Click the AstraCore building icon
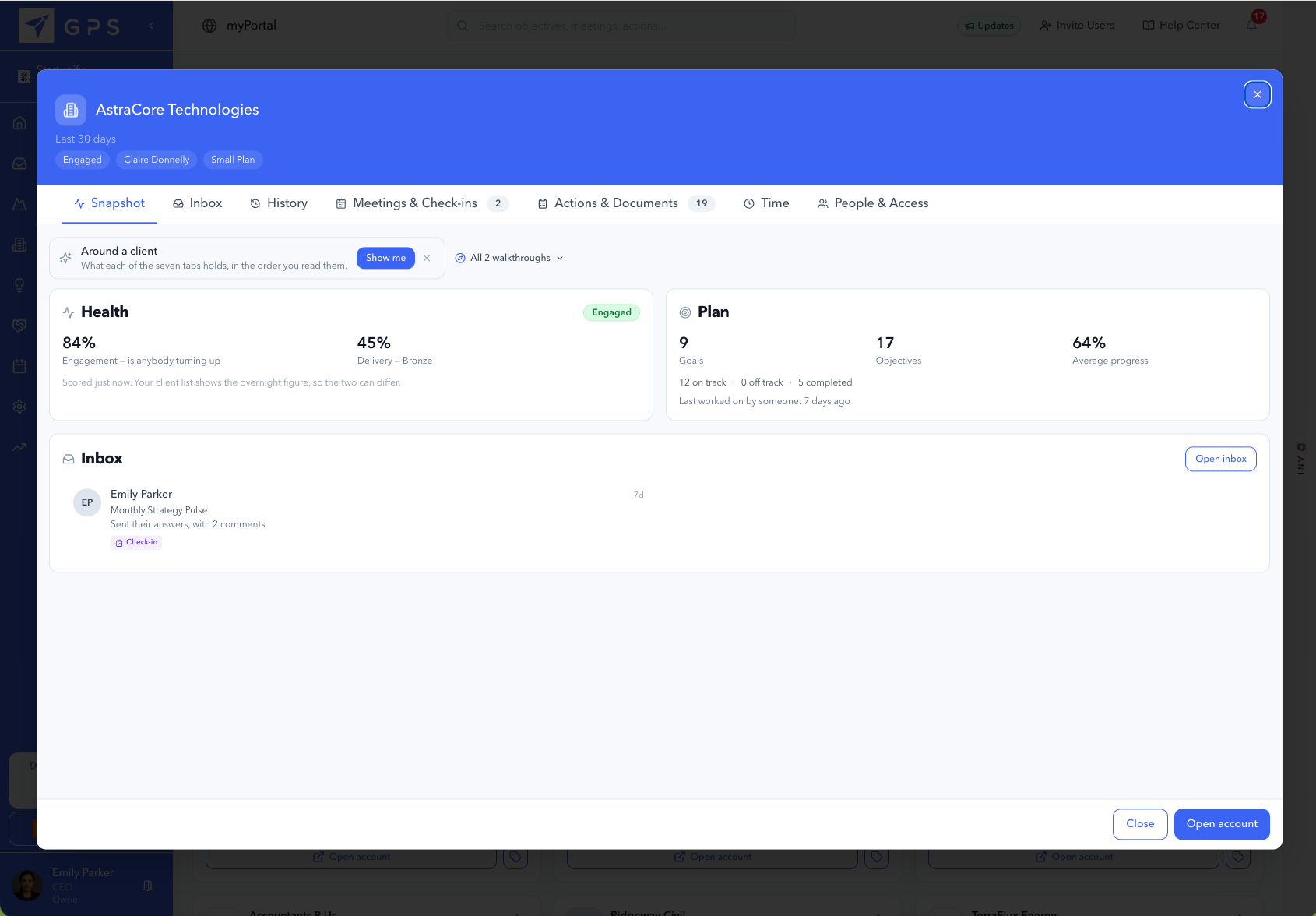This screenshot has height=916, width=1316. [71, 110]
